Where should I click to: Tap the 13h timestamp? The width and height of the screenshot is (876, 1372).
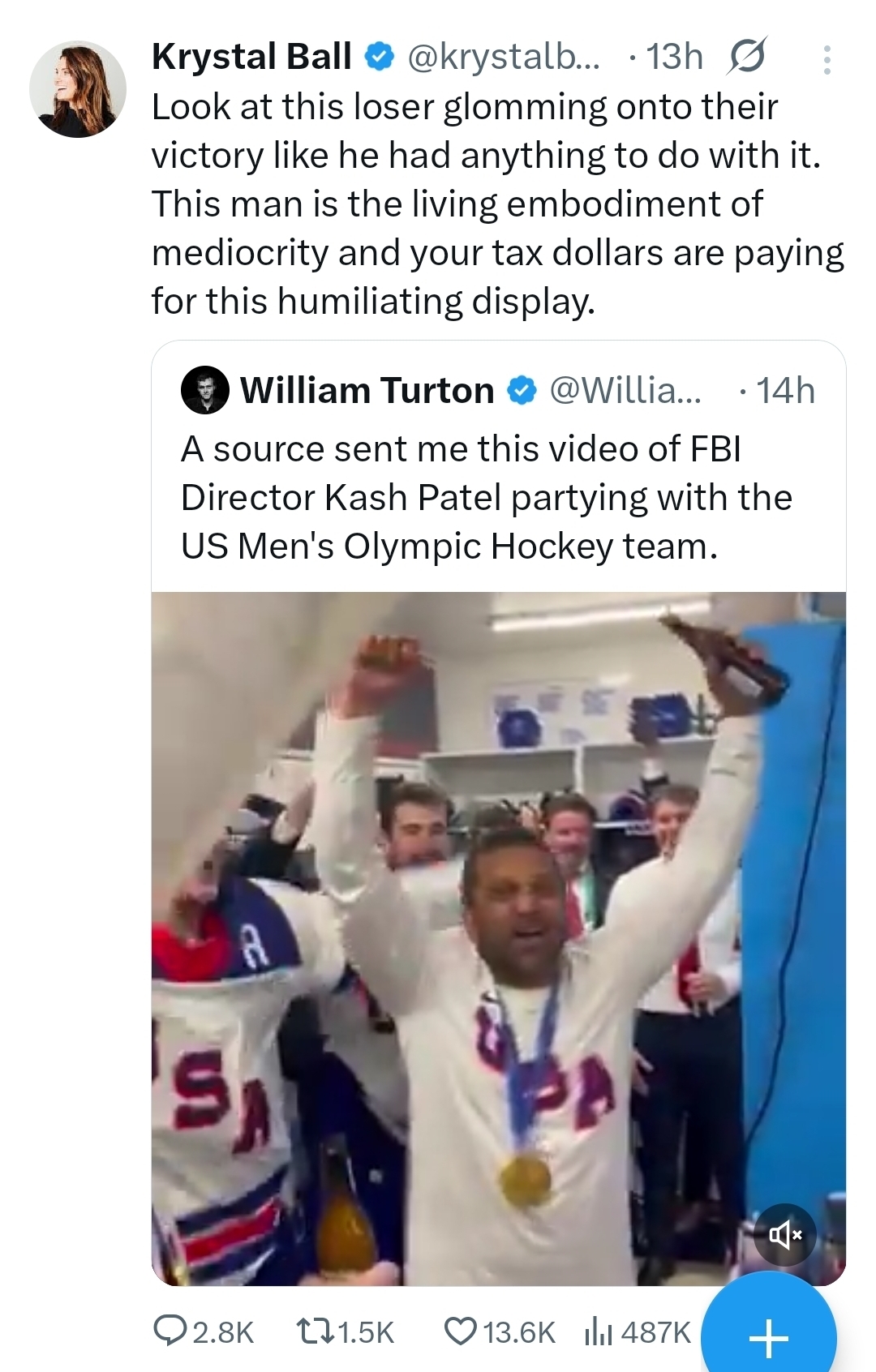[x=674, y=57]
